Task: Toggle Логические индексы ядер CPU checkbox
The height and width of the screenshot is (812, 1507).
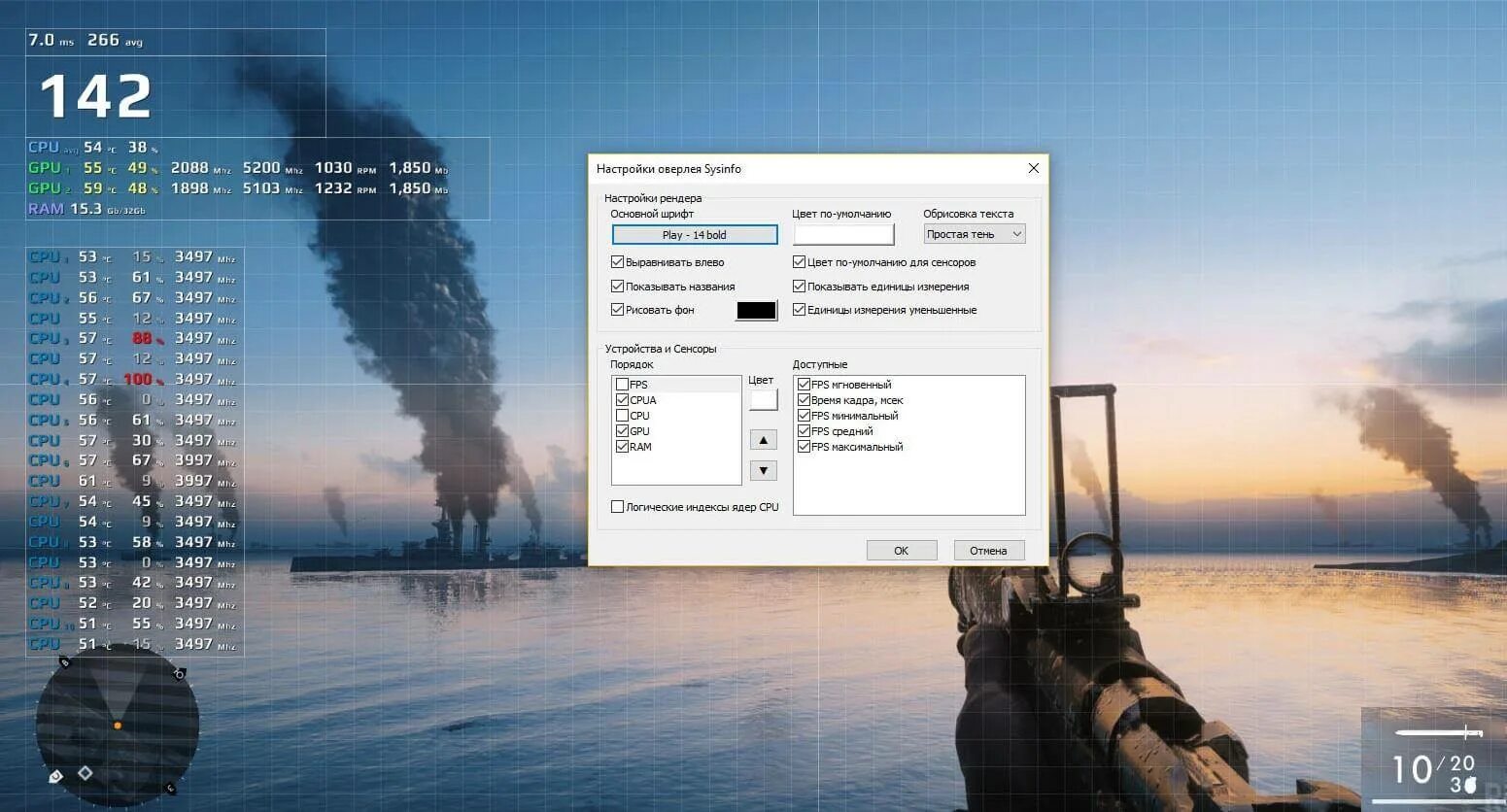Action: click(x=617, y=507)
